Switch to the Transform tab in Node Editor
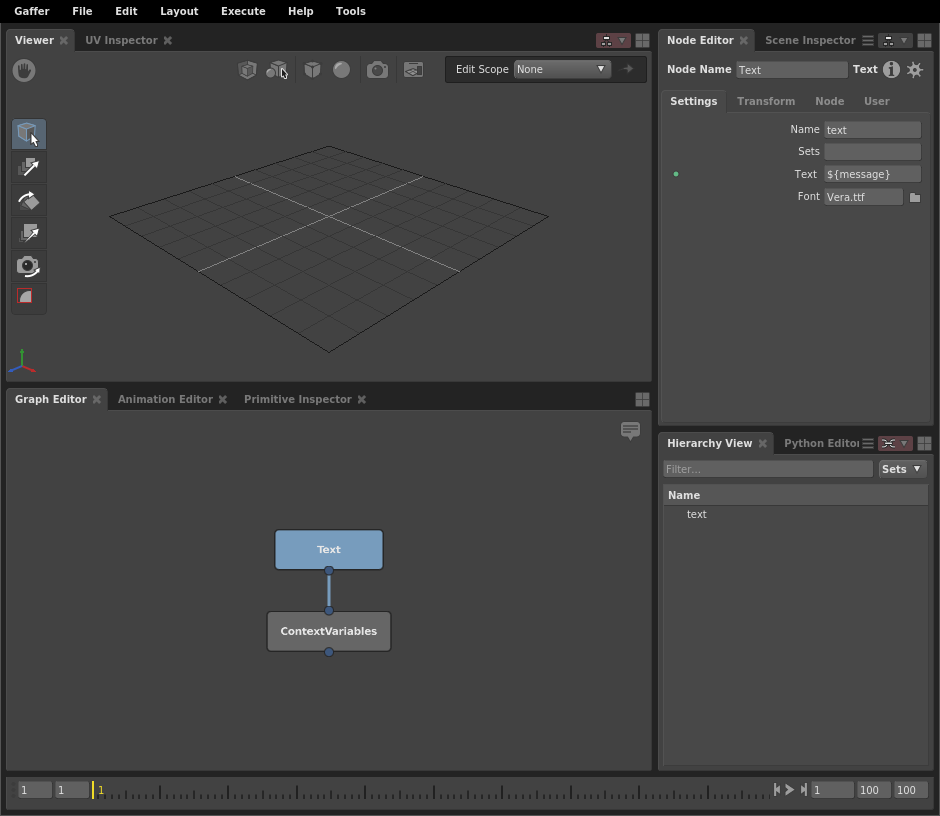 766,101
